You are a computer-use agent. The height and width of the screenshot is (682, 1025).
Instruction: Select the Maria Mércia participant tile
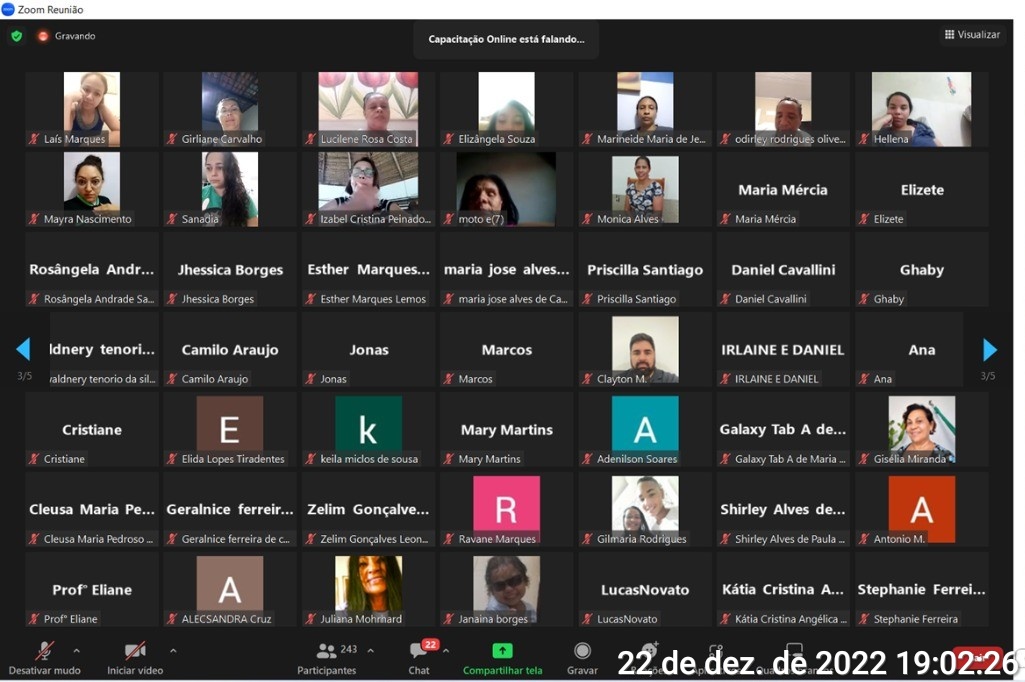pyautogui.click(x=781, y=190)
